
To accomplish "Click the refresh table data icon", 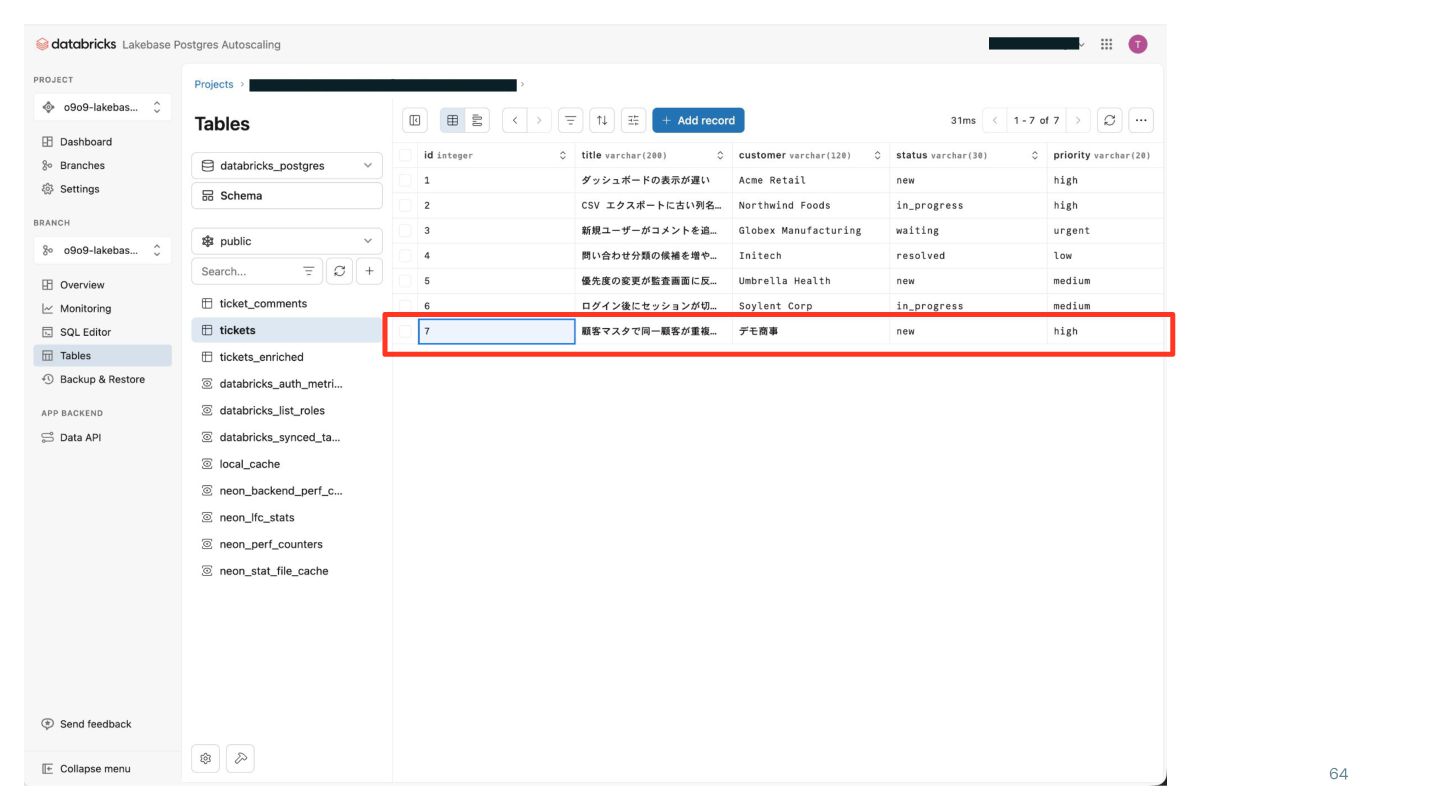I will (1109, 120).
